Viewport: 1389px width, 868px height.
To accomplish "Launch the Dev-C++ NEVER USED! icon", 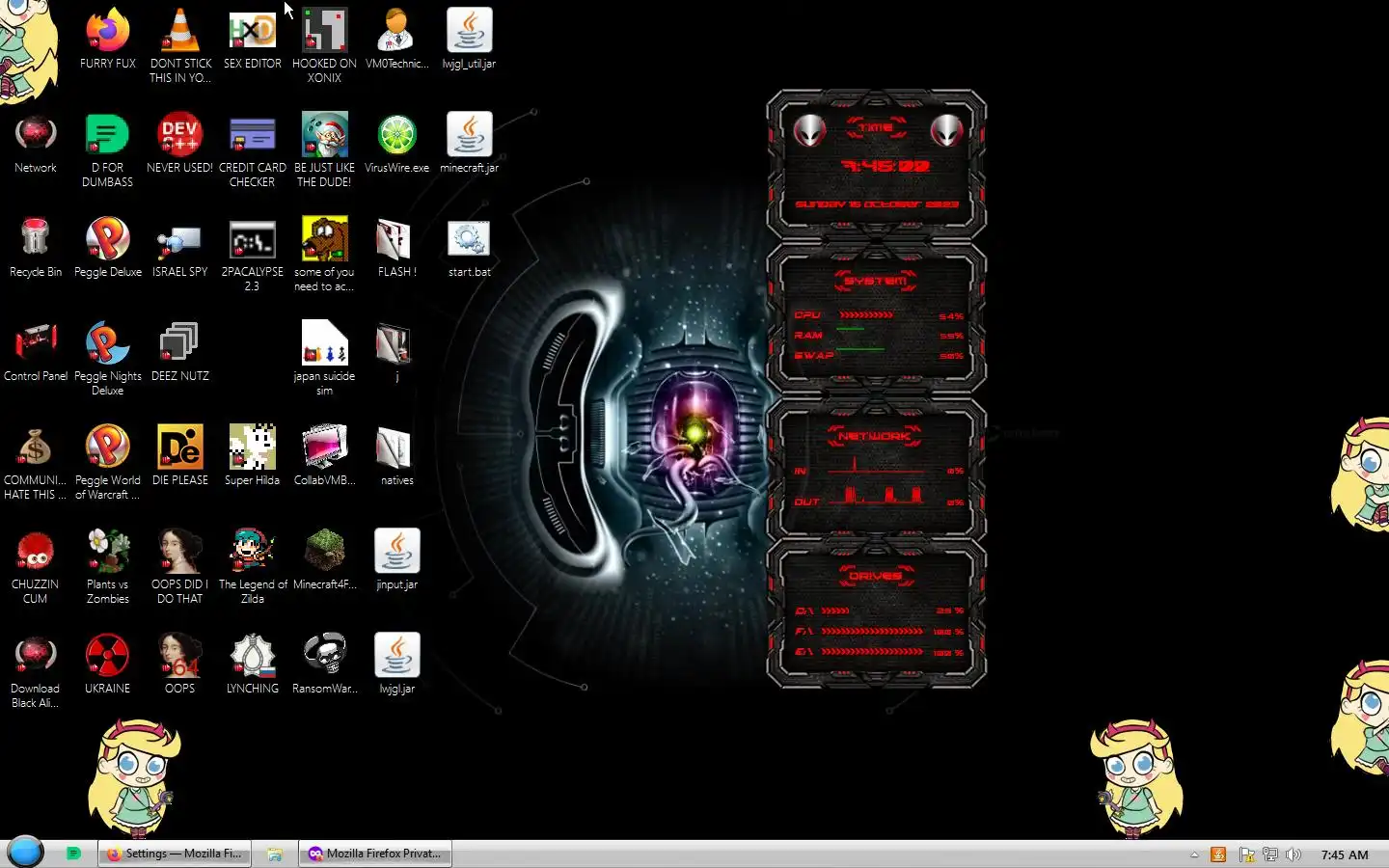I will 179,135.
